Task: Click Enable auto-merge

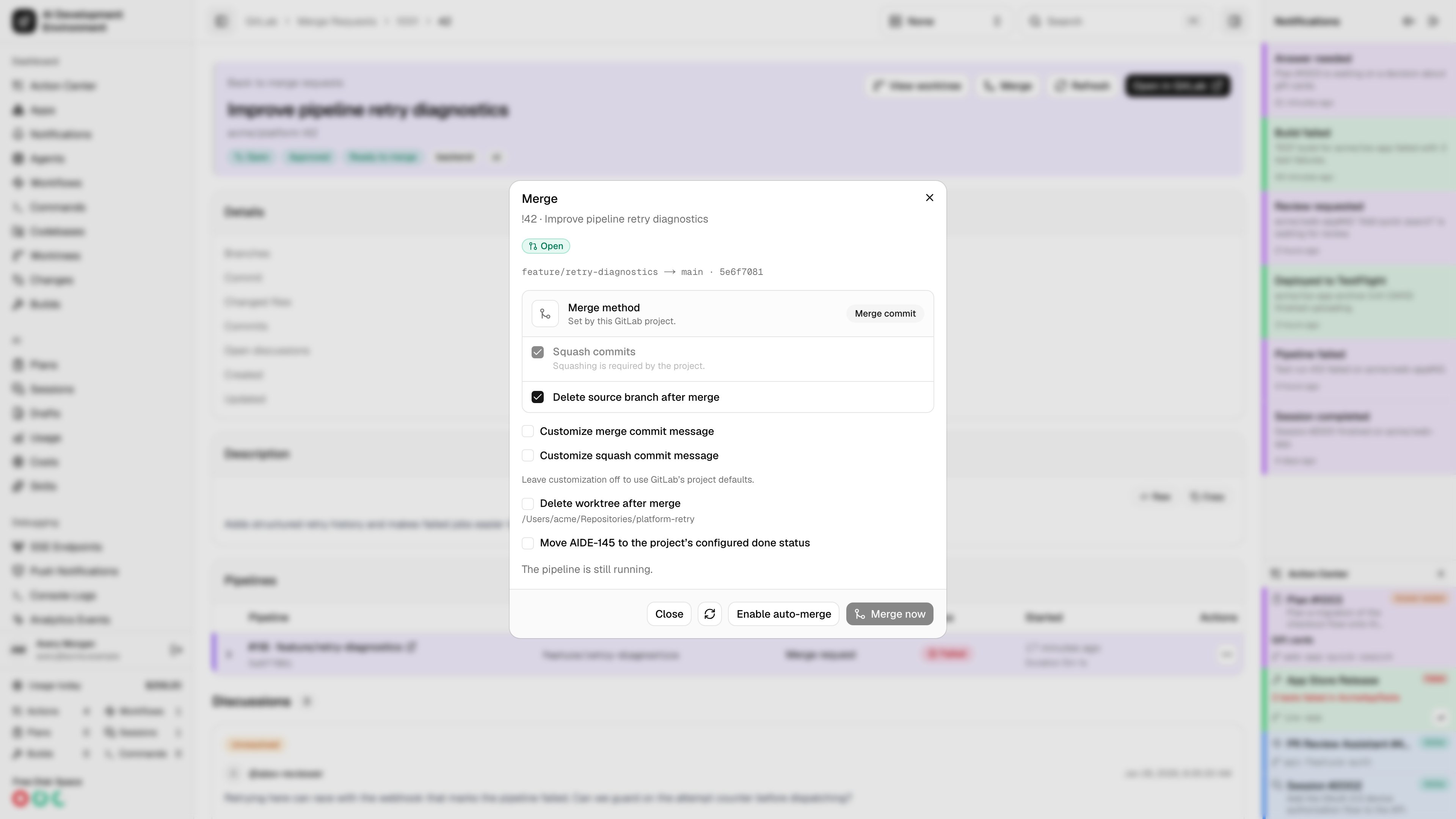Action: click(x=783, y=614)
